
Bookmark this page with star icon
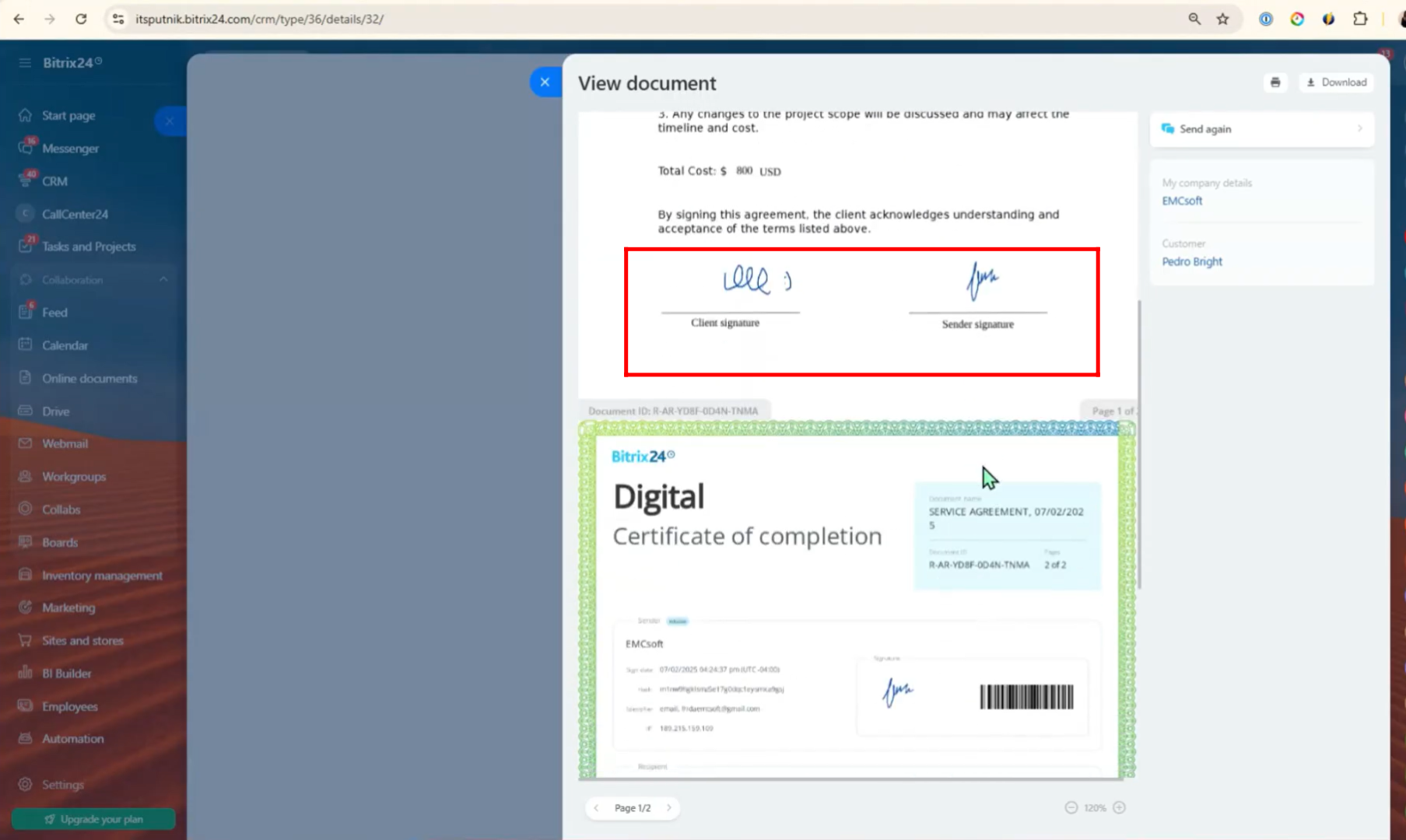tap(1223, 19)
